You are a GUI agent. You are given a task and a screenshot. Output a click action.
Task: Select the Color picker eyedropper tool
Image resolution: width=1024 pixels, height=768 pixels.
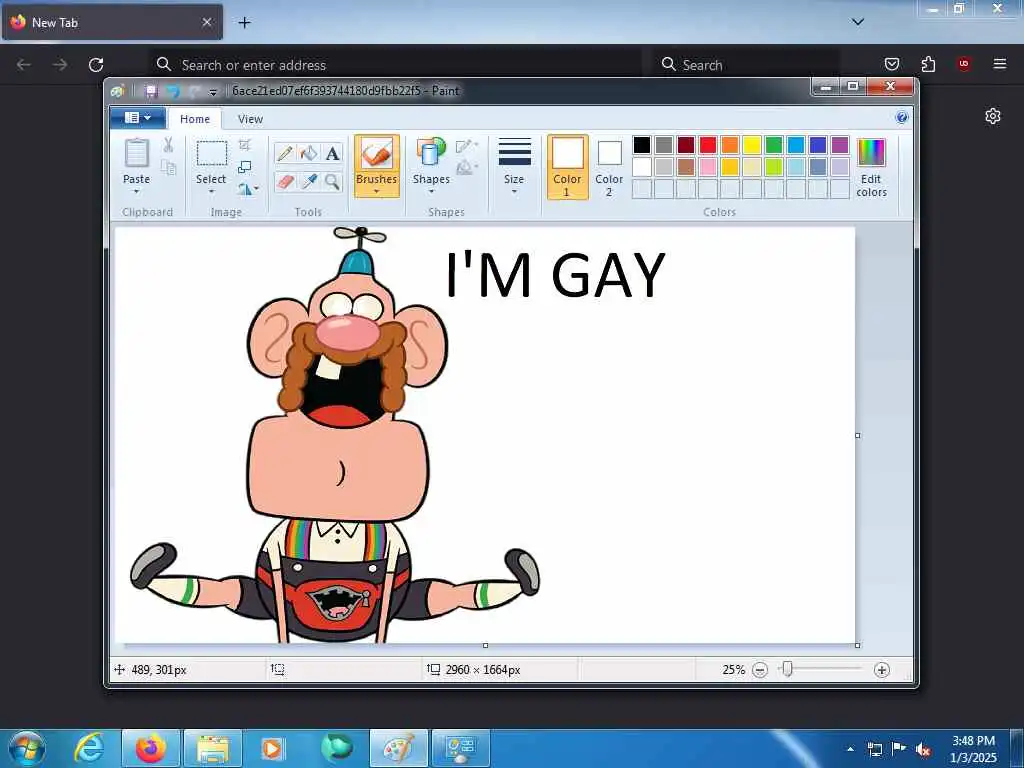[308, 182]
